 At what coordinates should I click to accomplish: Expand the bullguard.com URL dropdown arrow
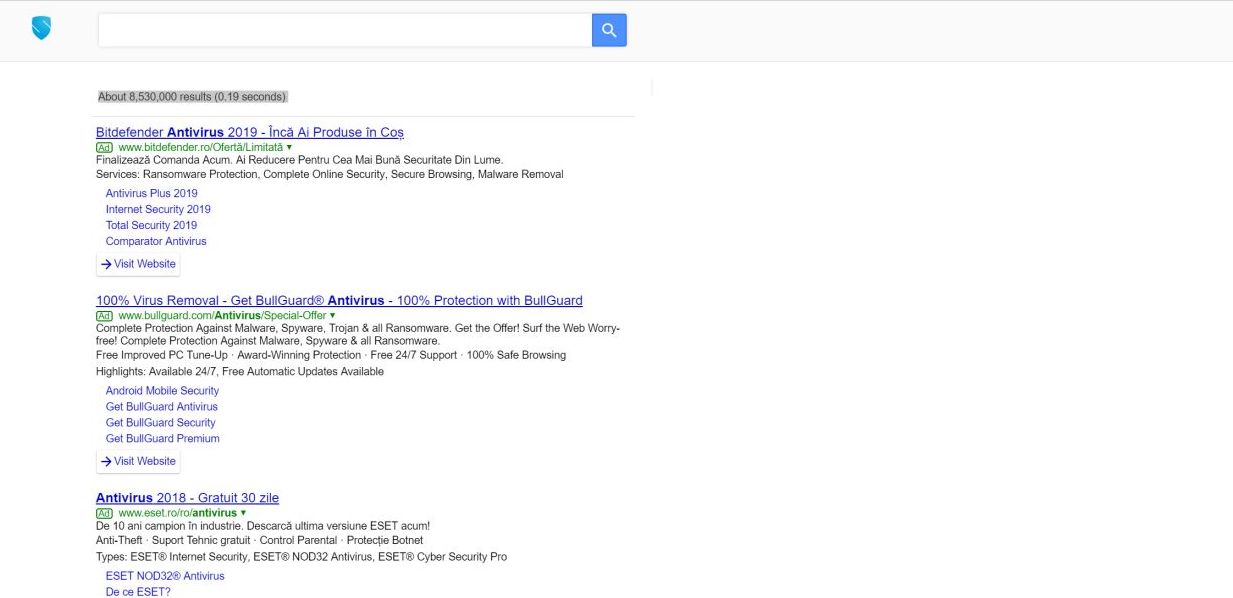point(332,315)
